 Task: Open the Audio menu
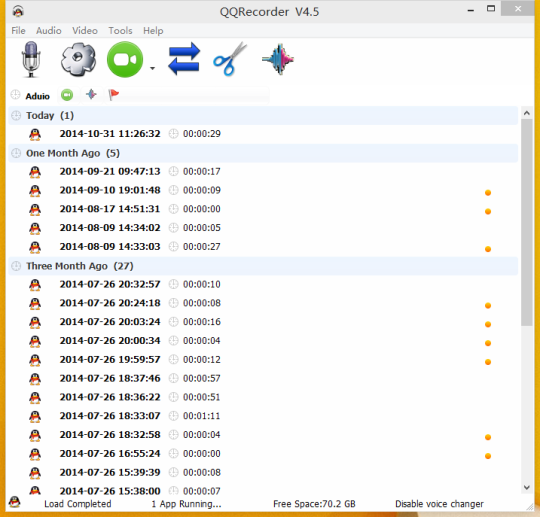pyautogui.click(x=49, y=31)
